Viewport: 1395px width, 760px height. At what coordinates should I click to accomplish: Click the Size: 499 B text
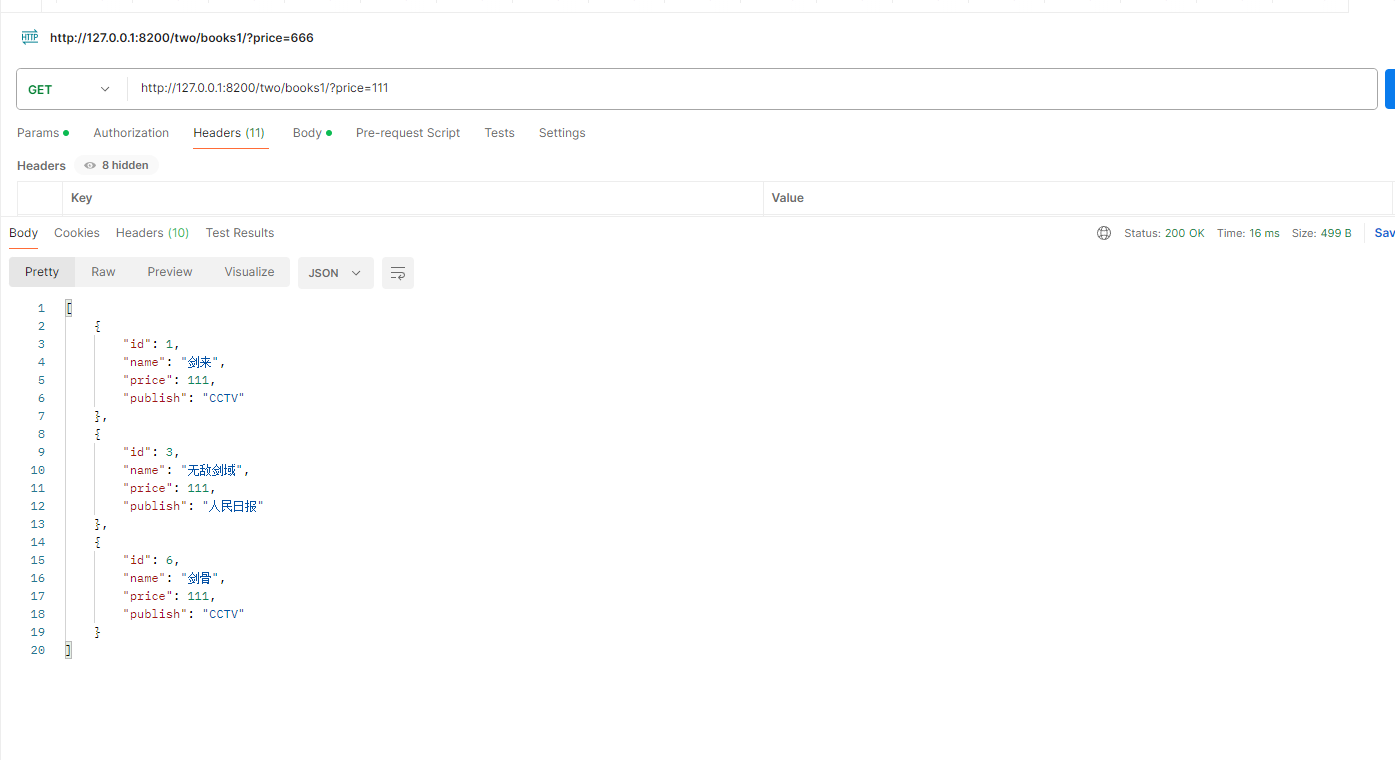point(1321,233)
